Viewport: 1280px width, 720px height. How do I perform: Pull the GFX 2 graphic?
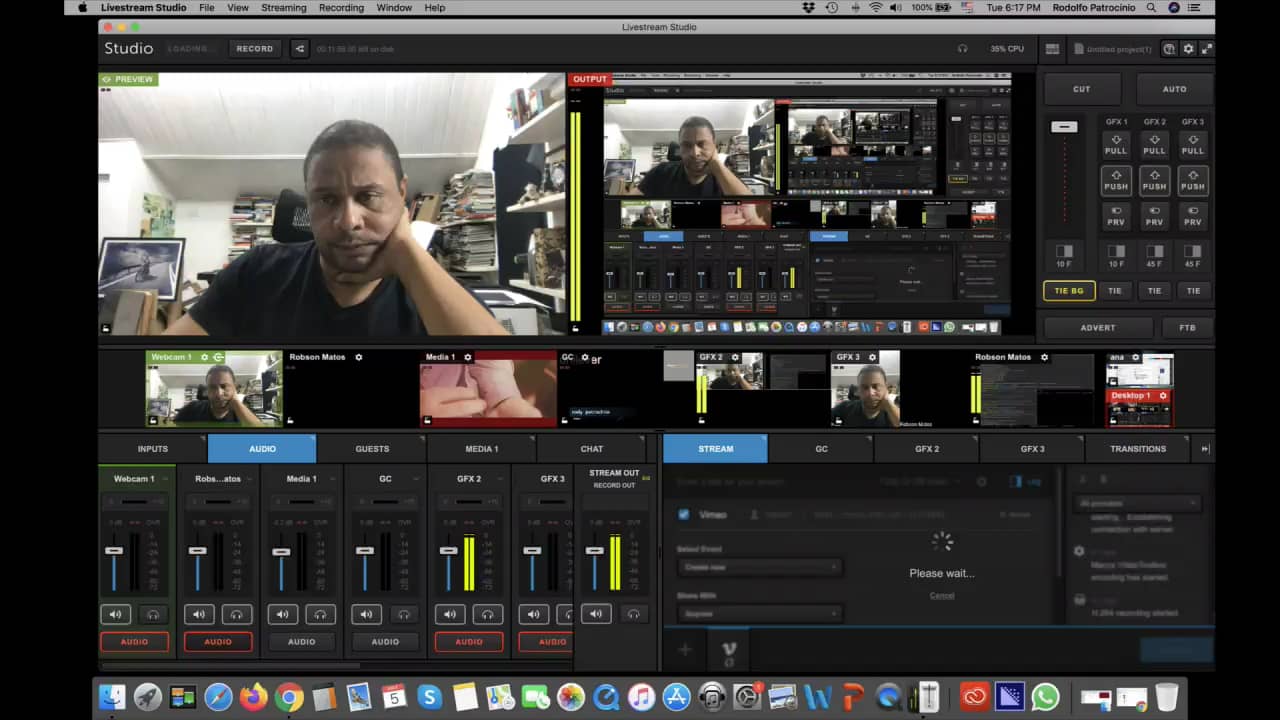[1154, 145]
